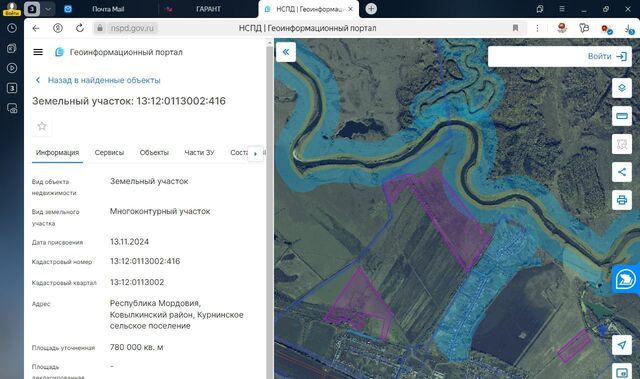The image size is (640, 379).
Task: Click the area selection map tool
Action: point(622,144)
